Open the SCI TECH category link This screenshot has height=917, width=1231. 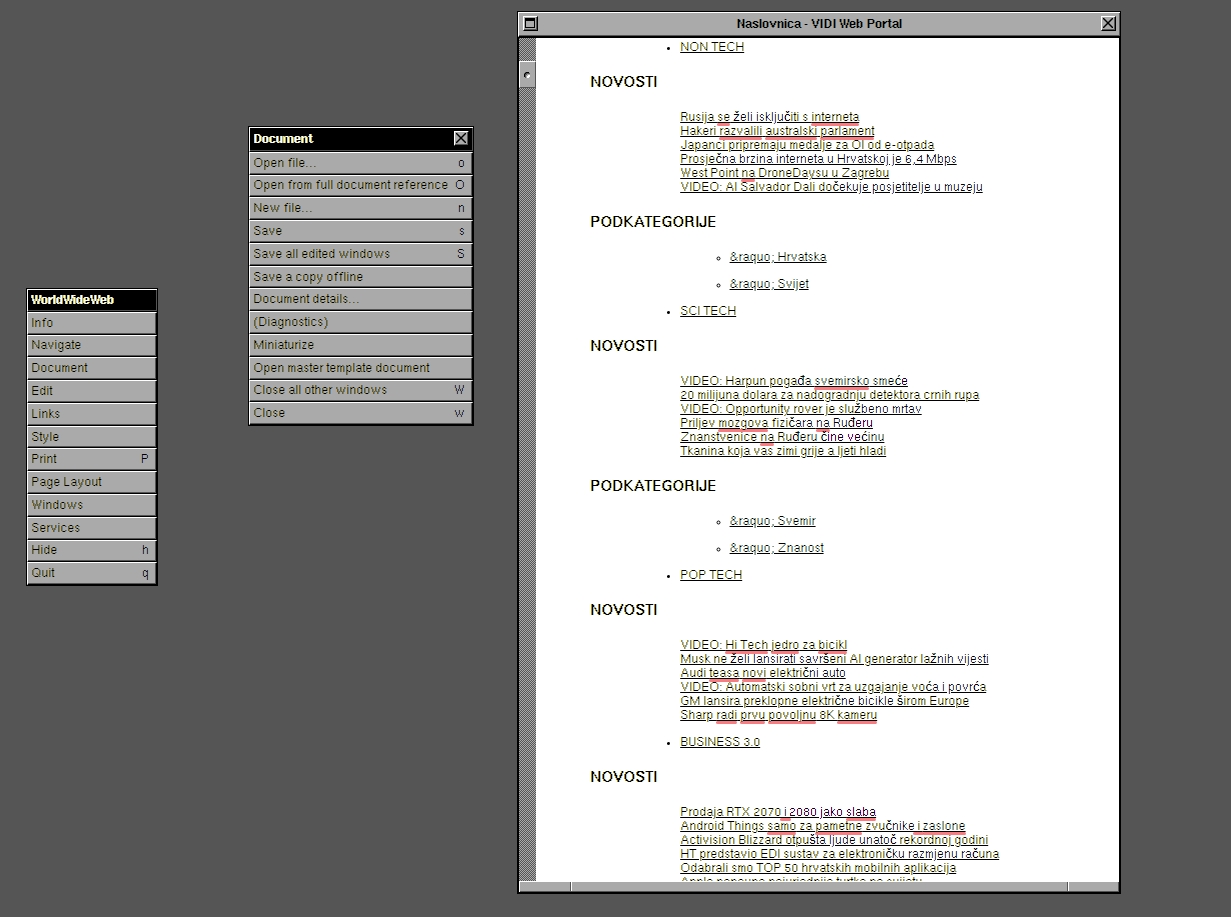708,311
